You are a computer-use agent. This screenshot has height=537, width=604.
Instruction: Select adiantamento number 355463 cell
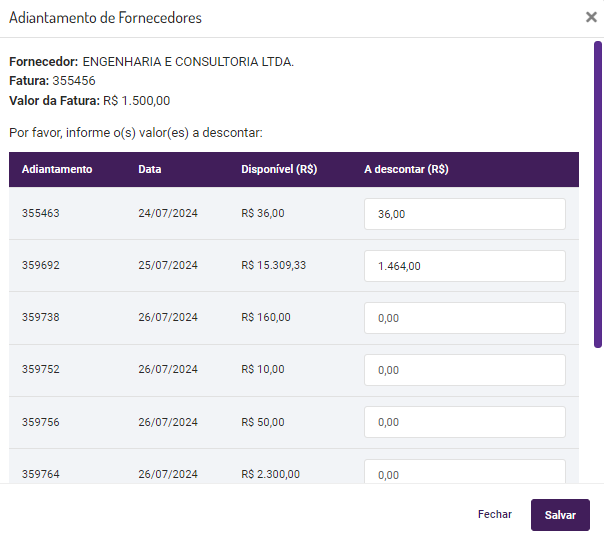[41, 214]
